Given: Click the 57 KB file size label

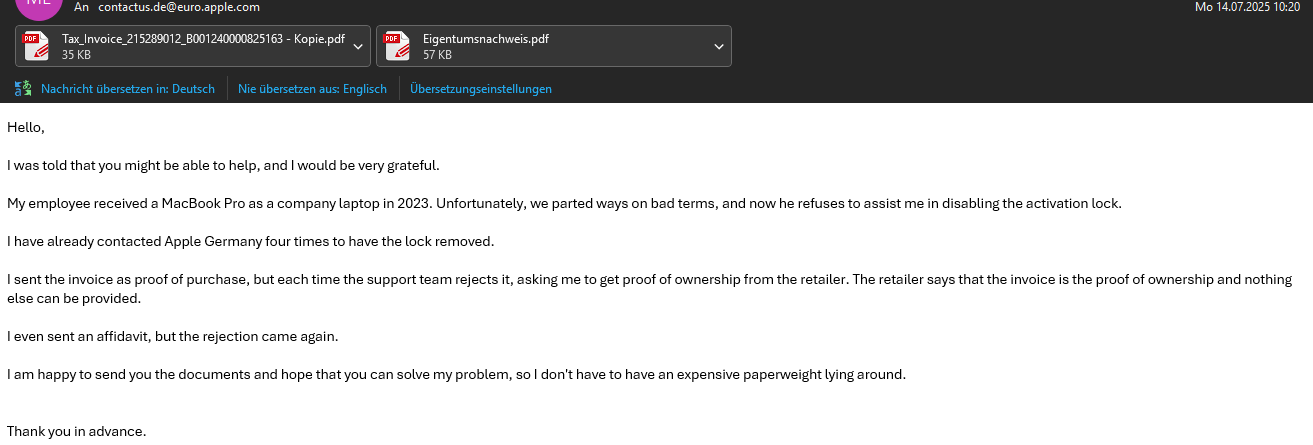Looking at the screenshot, I should pos(437,55).
